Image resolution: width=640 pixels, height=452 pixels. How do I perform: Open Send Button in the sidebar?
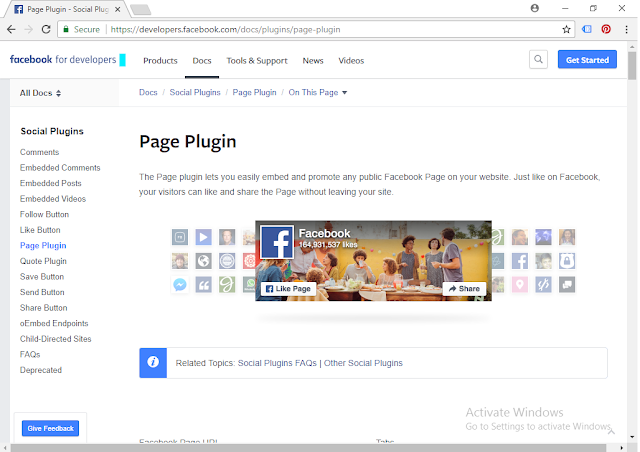[x=42, y=292]
